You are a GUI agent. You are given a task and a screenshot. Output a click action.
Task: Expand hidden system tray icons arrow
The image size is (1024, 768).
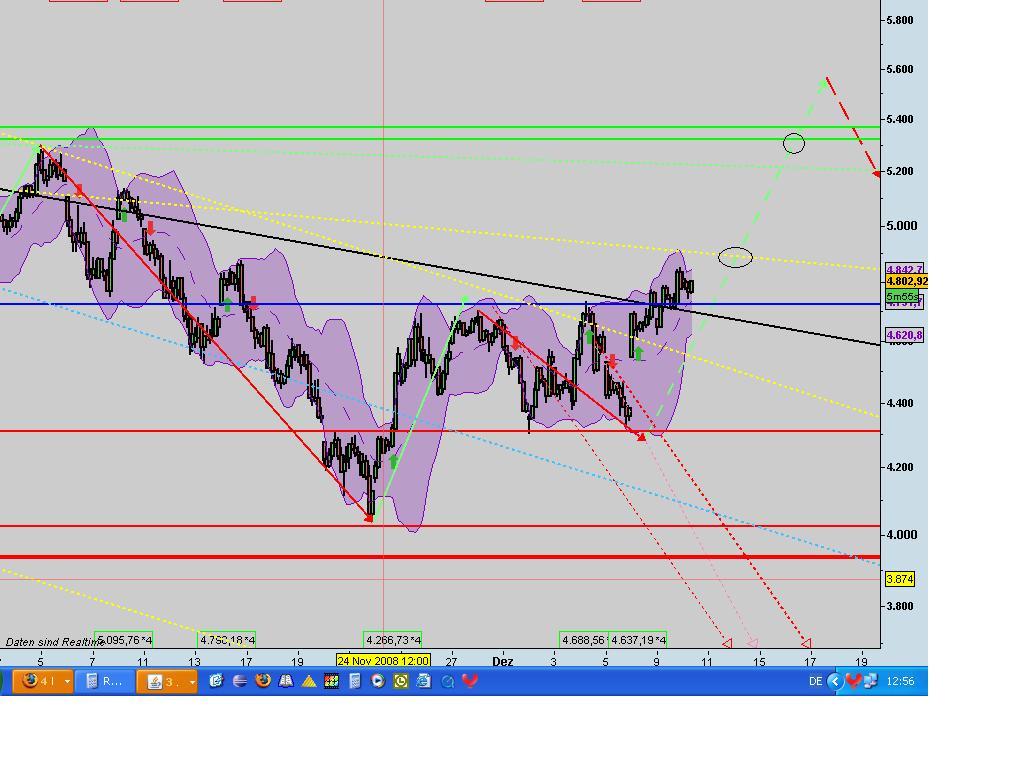835,681
